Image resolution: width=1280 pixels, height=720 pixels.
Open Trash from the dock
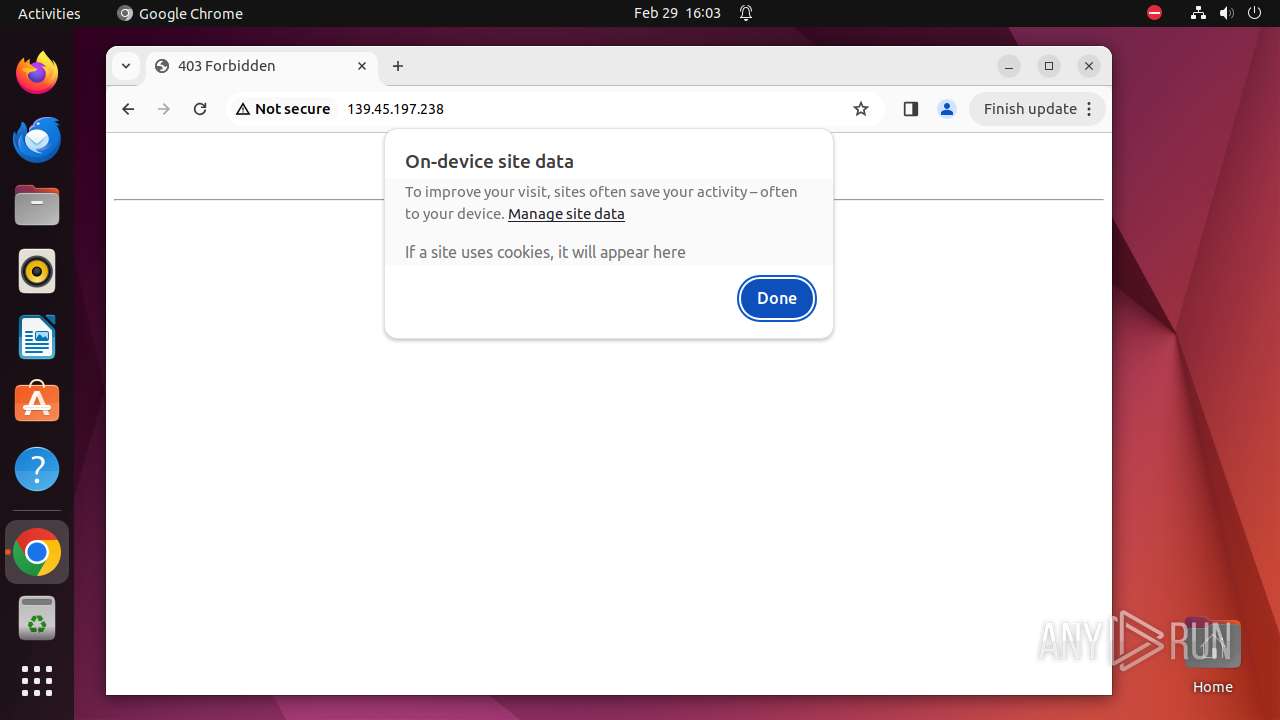point(37,618)
